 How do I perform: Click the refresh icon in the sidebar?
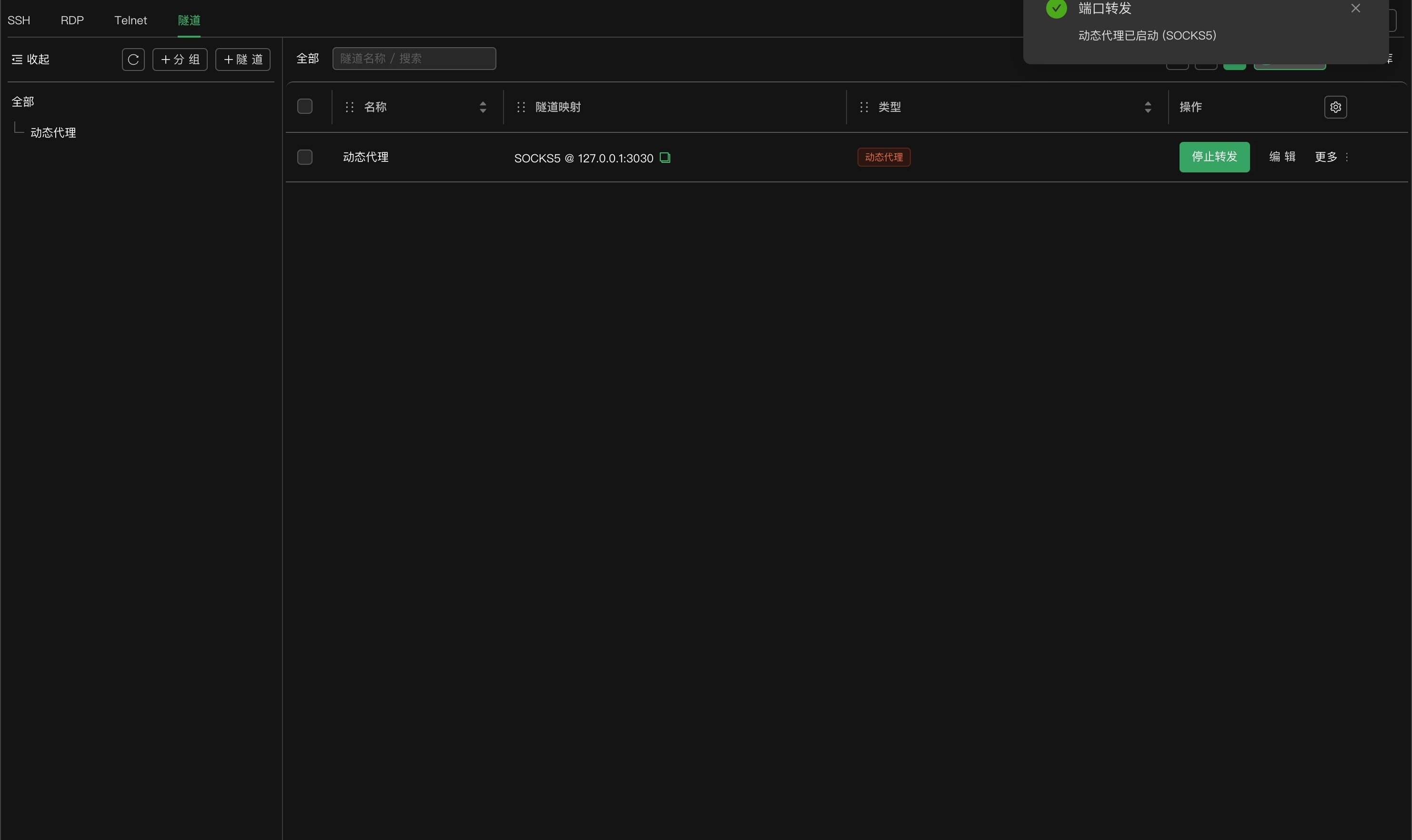click(133, 60)
